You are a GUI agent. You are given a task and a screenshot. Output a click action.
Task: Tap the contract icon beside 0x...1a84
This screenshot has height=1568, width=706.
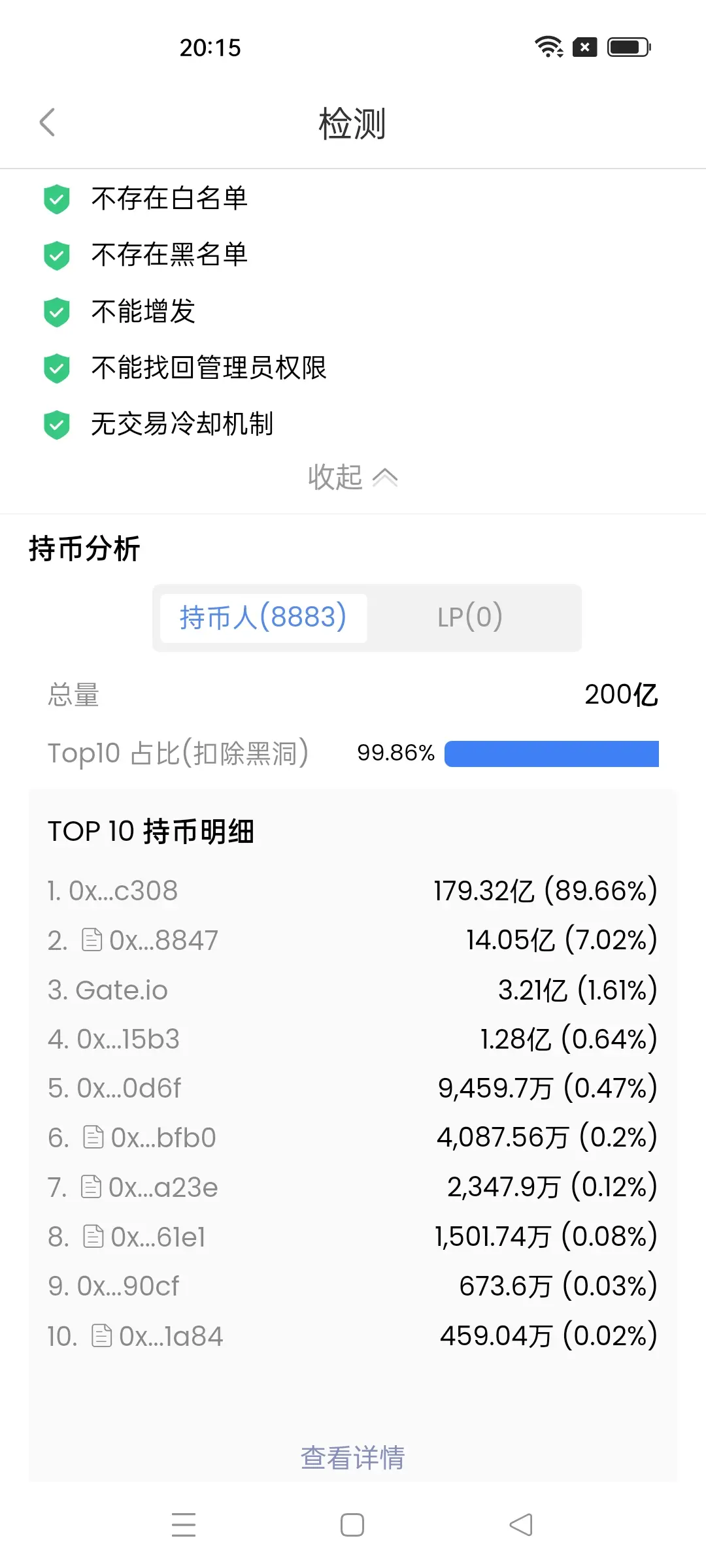[x=101, y=1335]
